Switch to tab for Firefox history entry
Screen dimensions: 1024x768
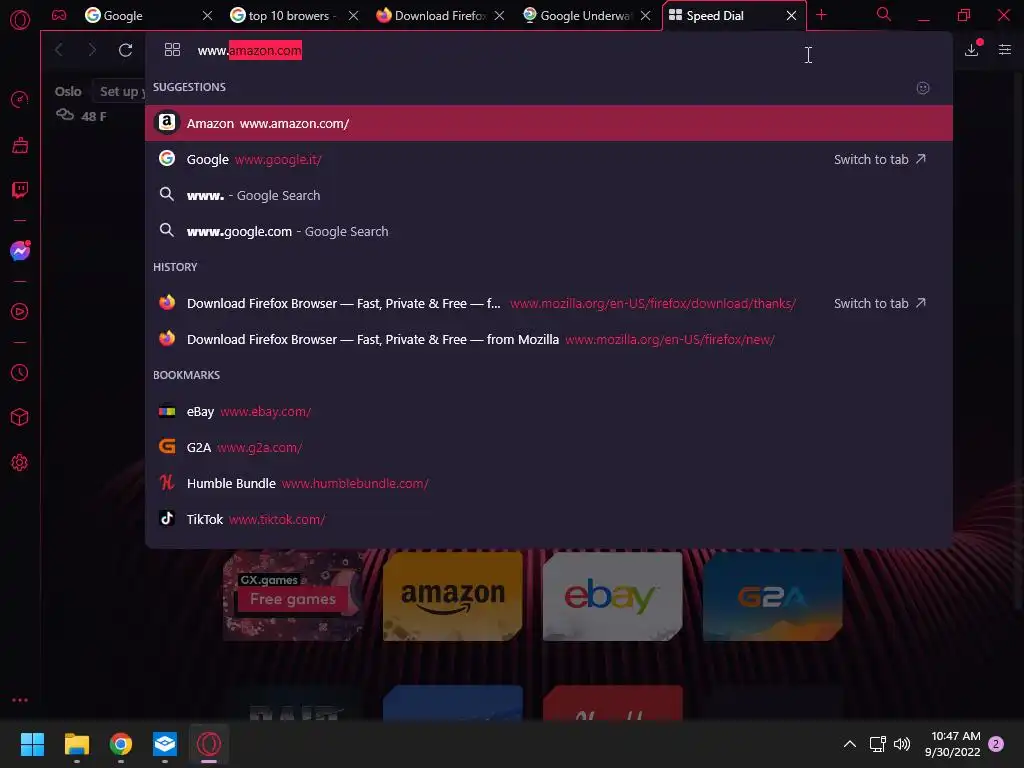880,303
